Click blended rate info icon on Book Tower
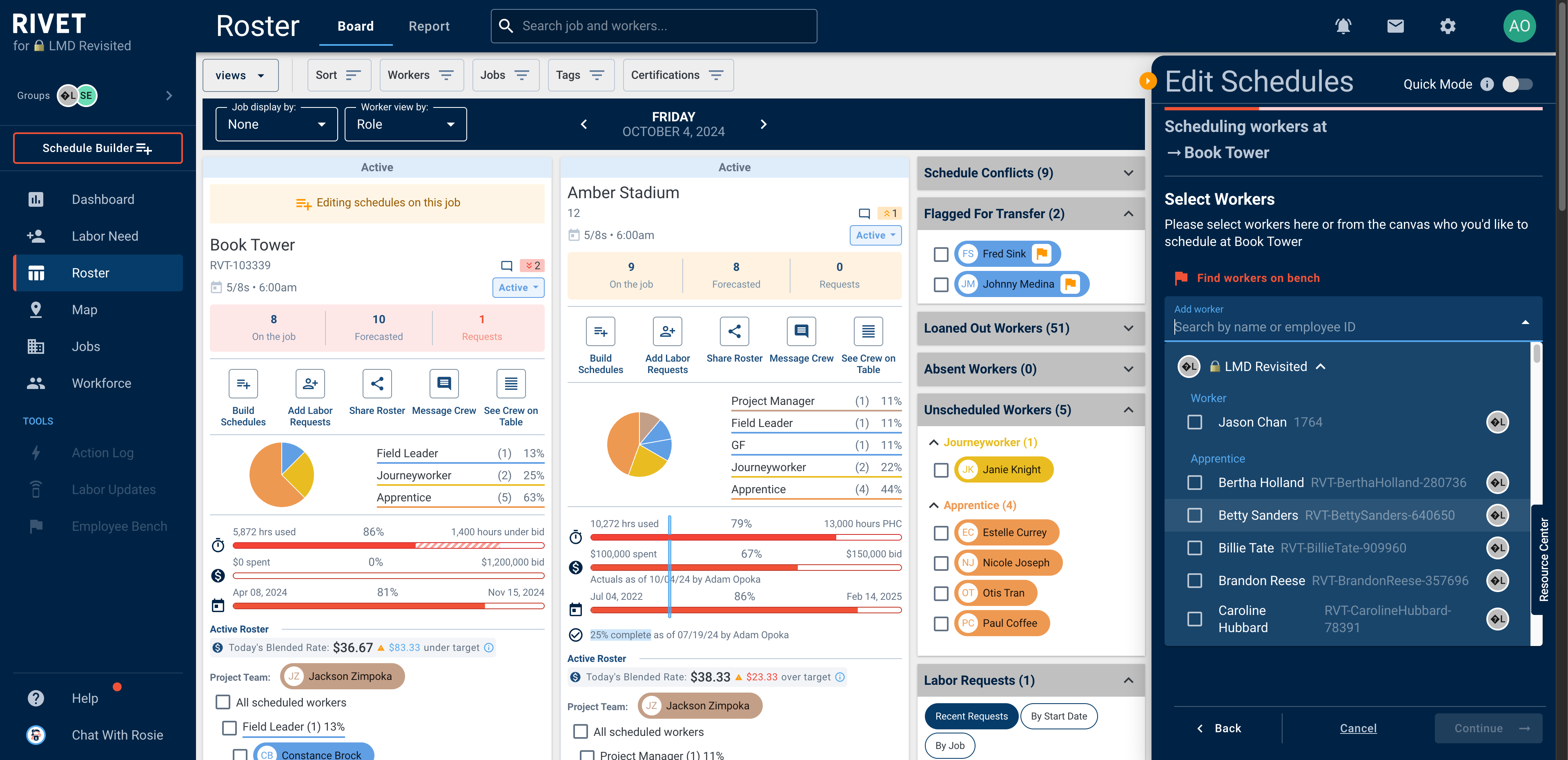 click(x=489, y=647)
